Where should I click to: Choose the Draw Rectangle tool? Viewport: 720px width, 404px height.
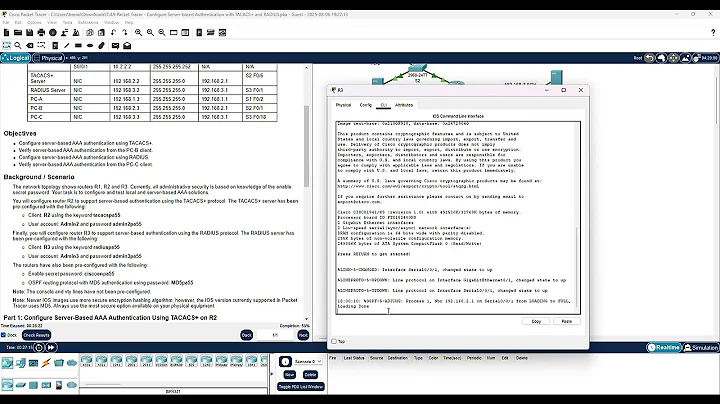pos(78,45)
